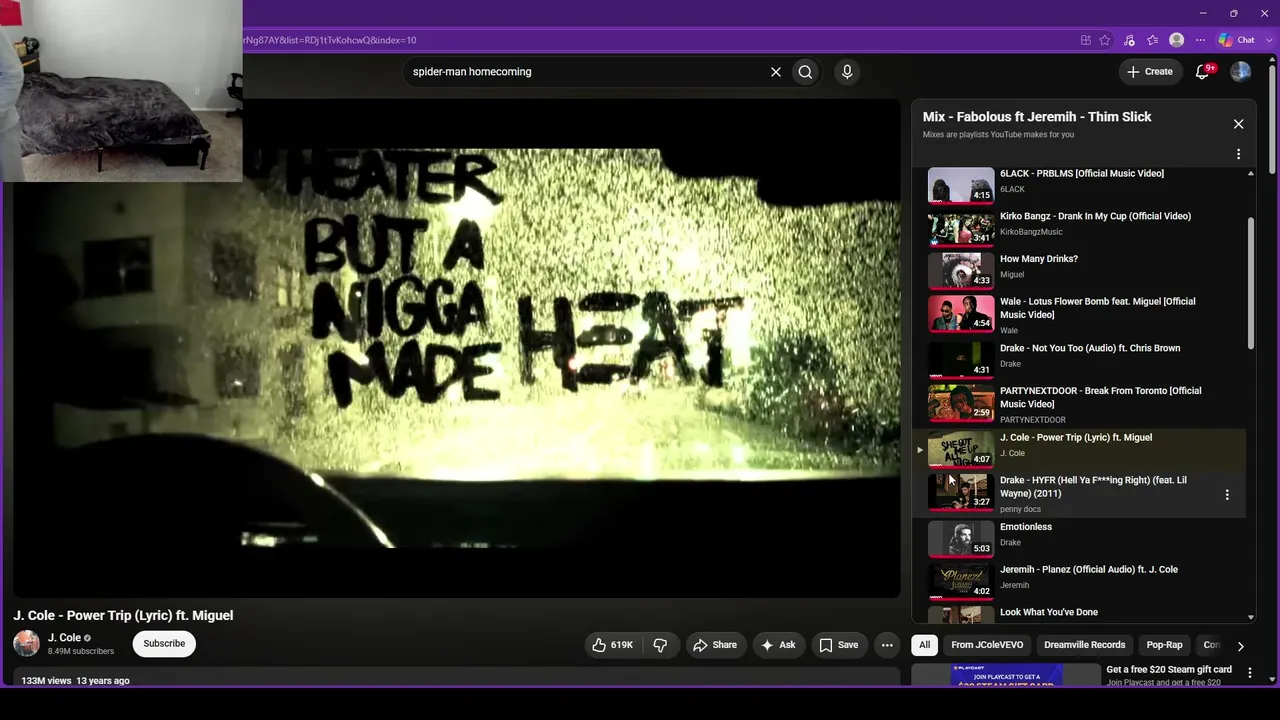Open browser profile avatar in toolbar
The height and width of the screenshot is (720, 1280).
(1177, 40)
